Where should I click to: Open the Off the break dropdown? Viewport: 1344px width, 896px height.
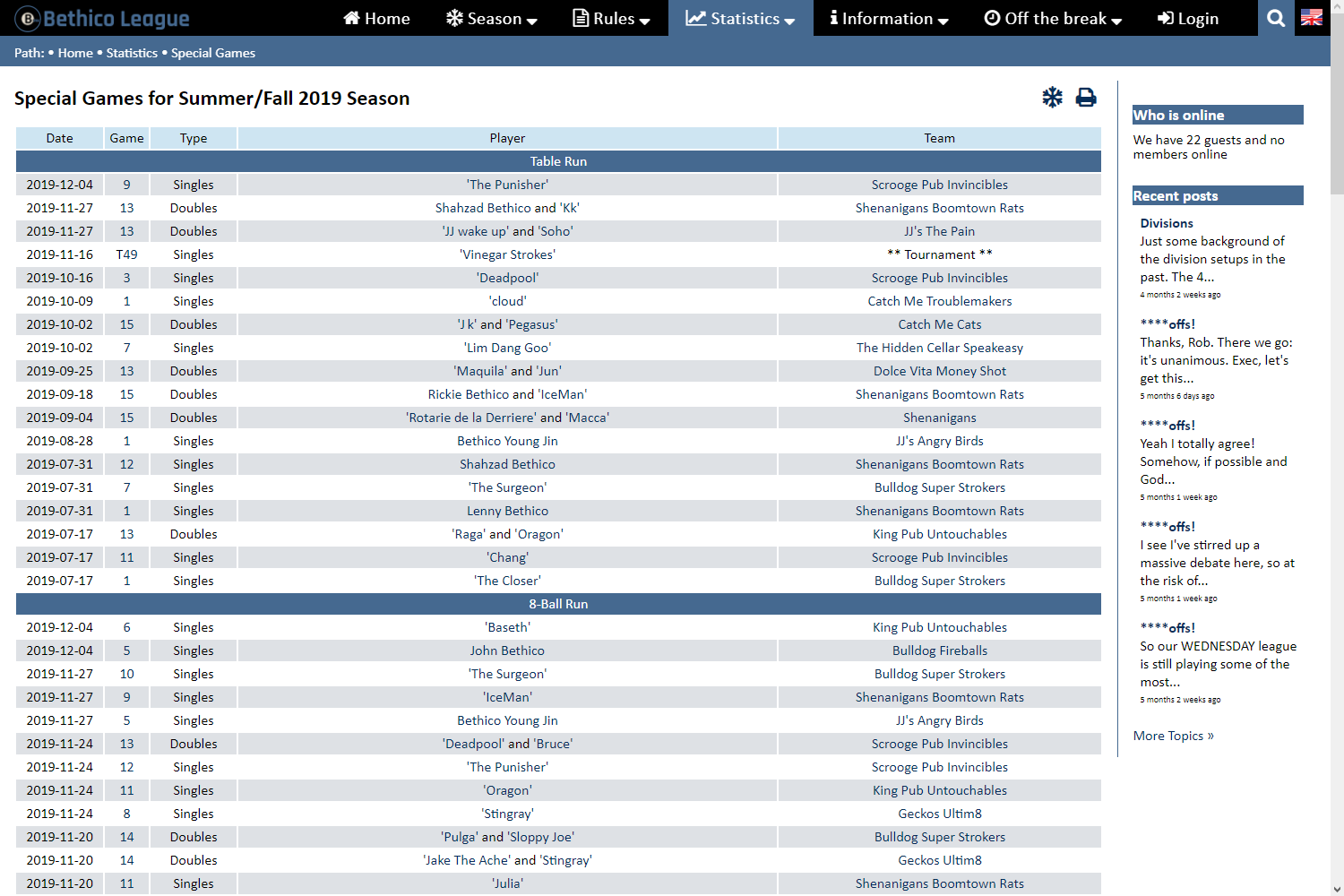(1053, 18)
